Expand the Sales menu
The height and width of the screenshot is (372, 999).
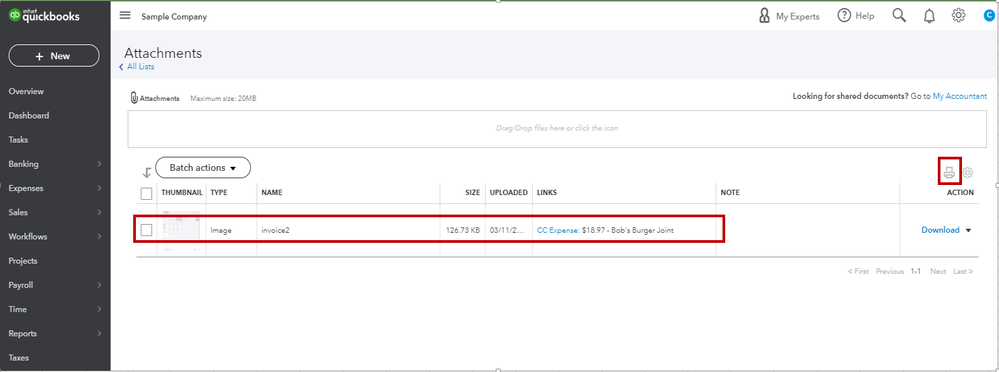click(x=55, y=212)
